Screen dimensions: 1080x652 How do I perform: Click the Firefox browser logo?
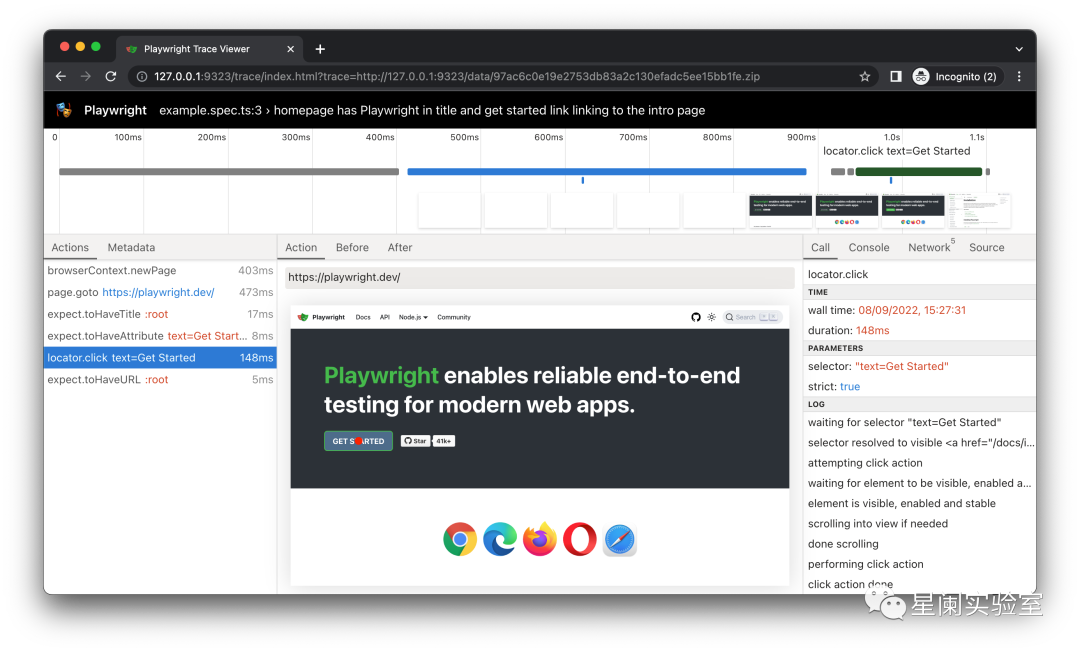click(540, 539)
